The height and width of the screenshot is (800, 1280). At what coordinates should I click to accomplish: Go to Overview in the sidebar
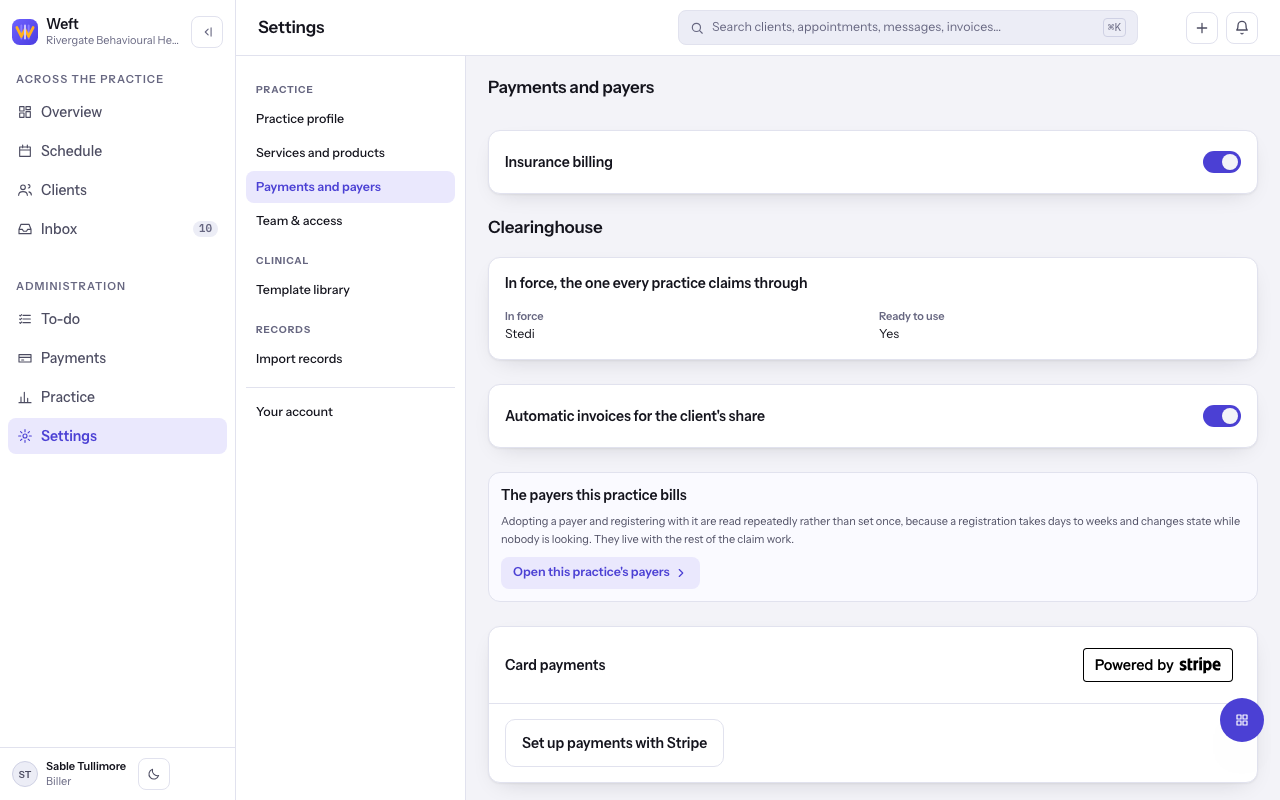[x=118, y=112]
